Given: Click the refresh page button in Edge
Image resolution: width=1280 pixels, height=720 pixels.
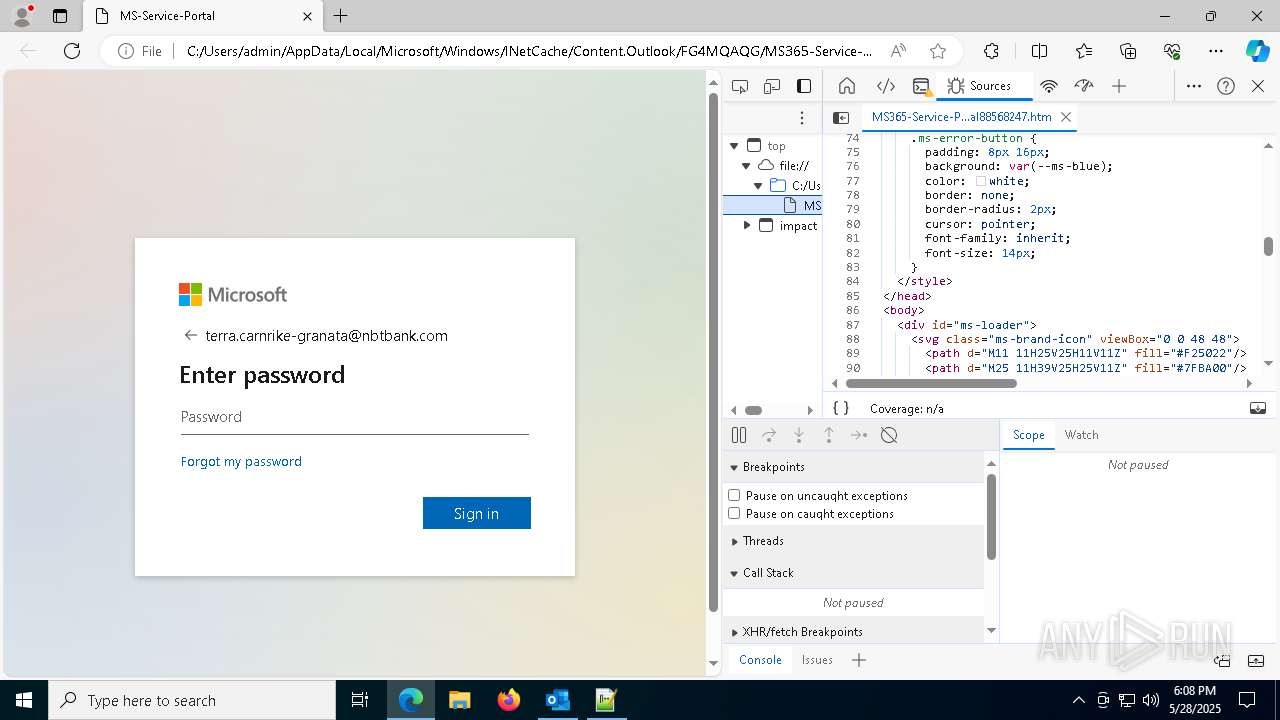Looking at the screenshot, I should click(x=72, y=51).
